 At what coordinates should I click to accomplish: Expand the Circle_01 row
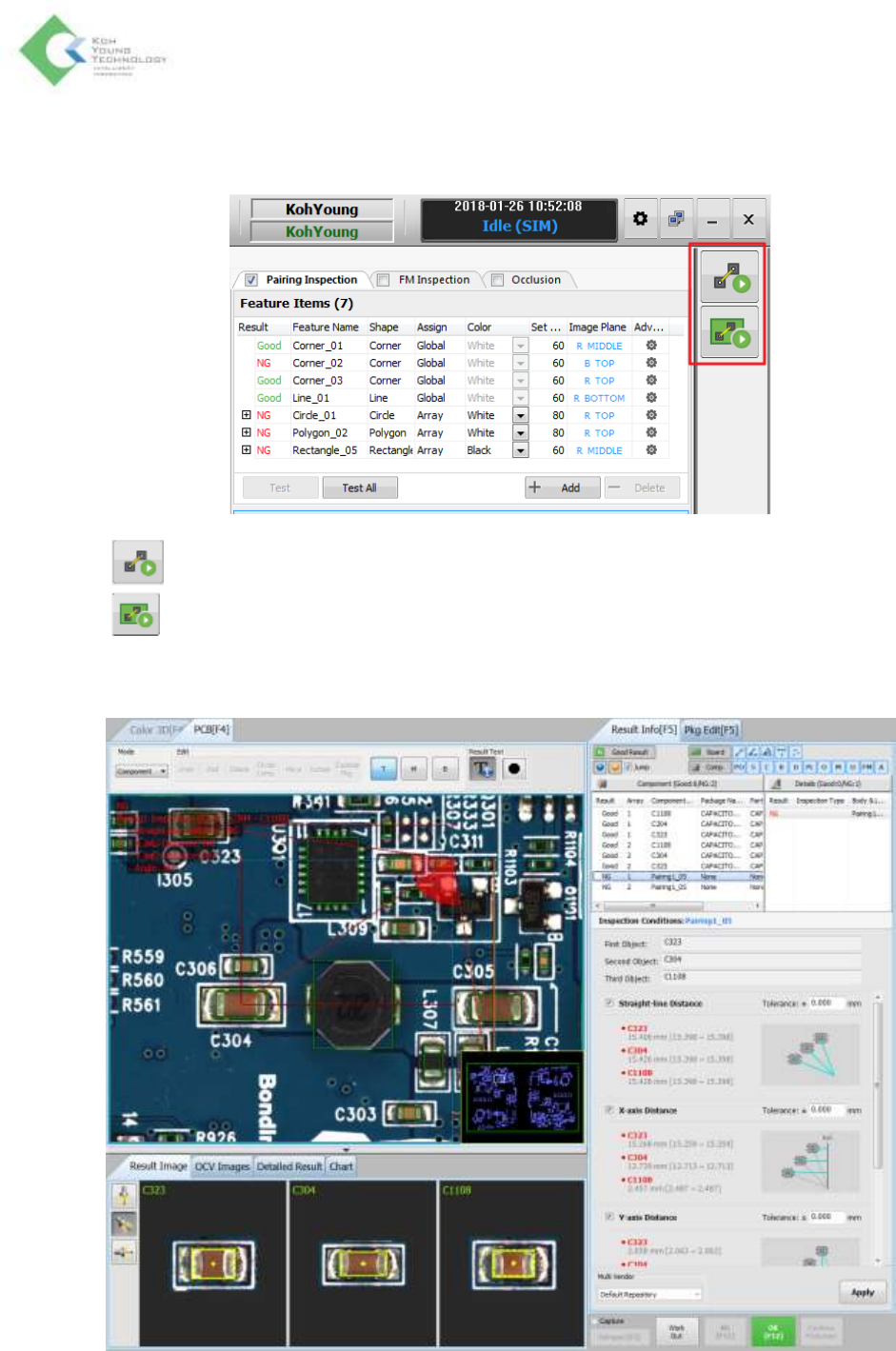click(x=246, y=415)
